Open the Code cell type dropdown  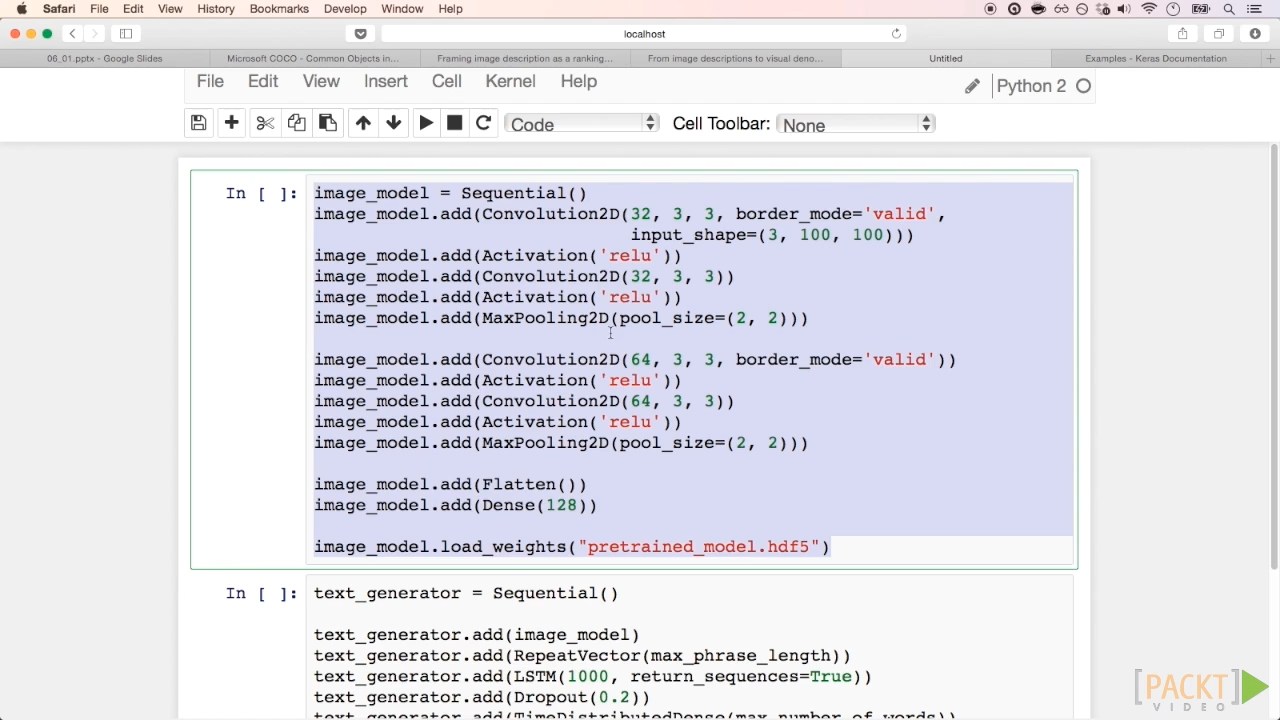click(x=582, y=124)
